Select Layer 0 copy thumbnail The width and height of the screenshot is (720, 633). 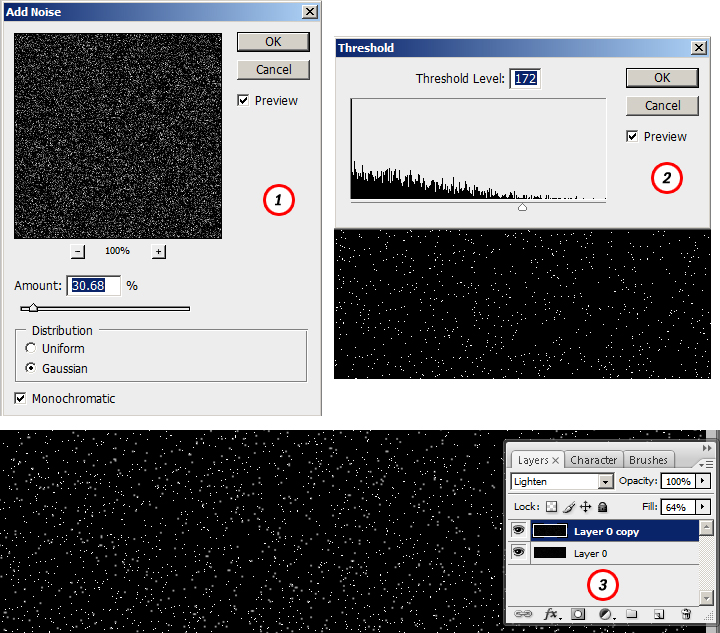click(550, 531)
